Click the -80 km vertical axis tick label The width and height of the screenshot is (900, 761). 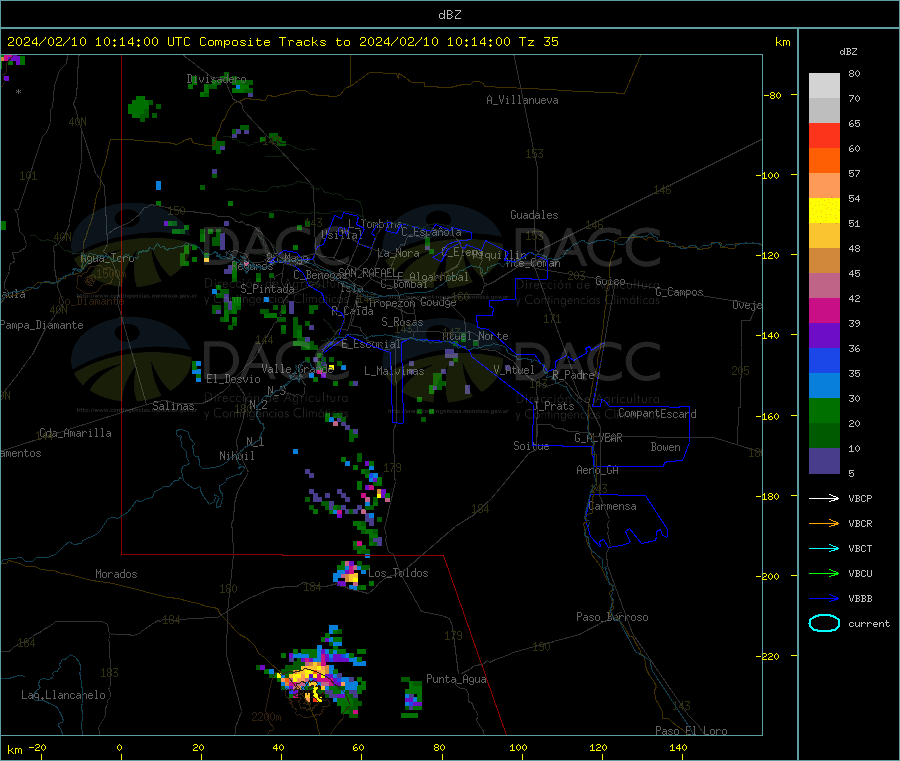(x=772, y=95)
